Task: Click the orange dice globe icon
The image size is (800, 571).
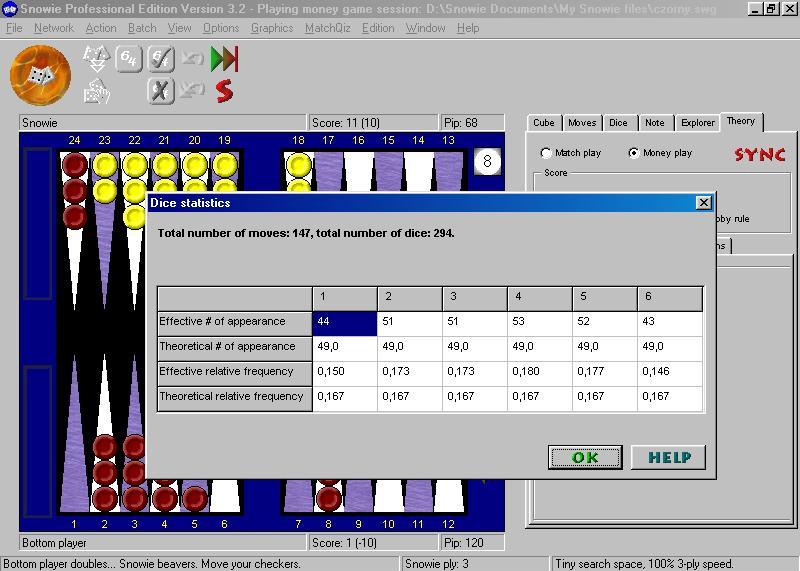Action: point(40,75)
